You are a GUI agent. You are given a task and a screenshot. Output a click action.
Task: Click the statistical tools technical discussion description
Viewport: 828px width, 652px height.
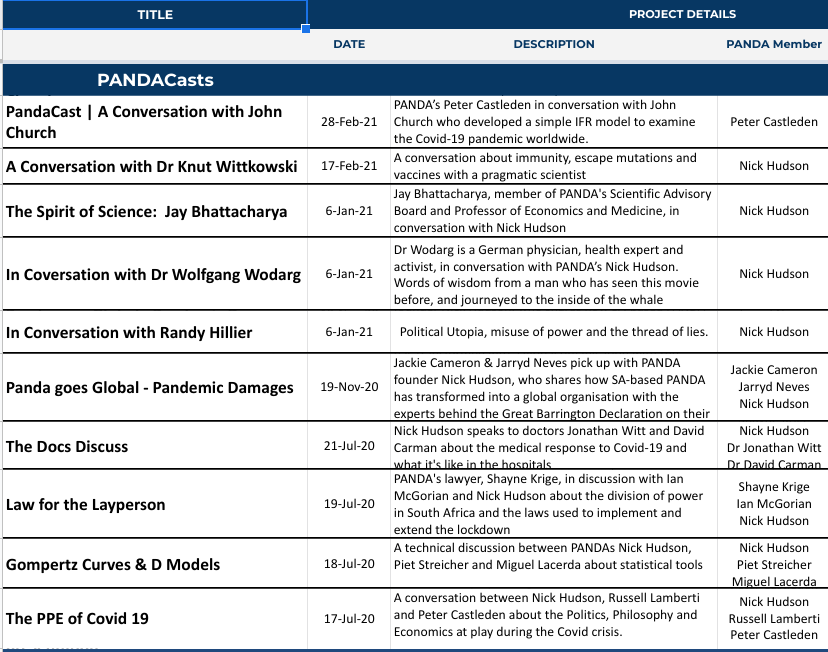554,564
